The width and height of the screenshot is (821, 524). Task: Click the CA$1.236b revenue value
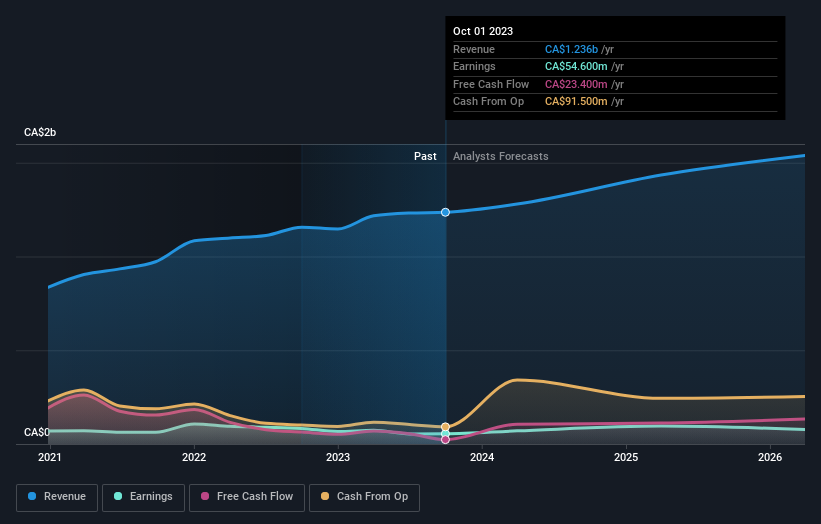[x=571, y=49]
